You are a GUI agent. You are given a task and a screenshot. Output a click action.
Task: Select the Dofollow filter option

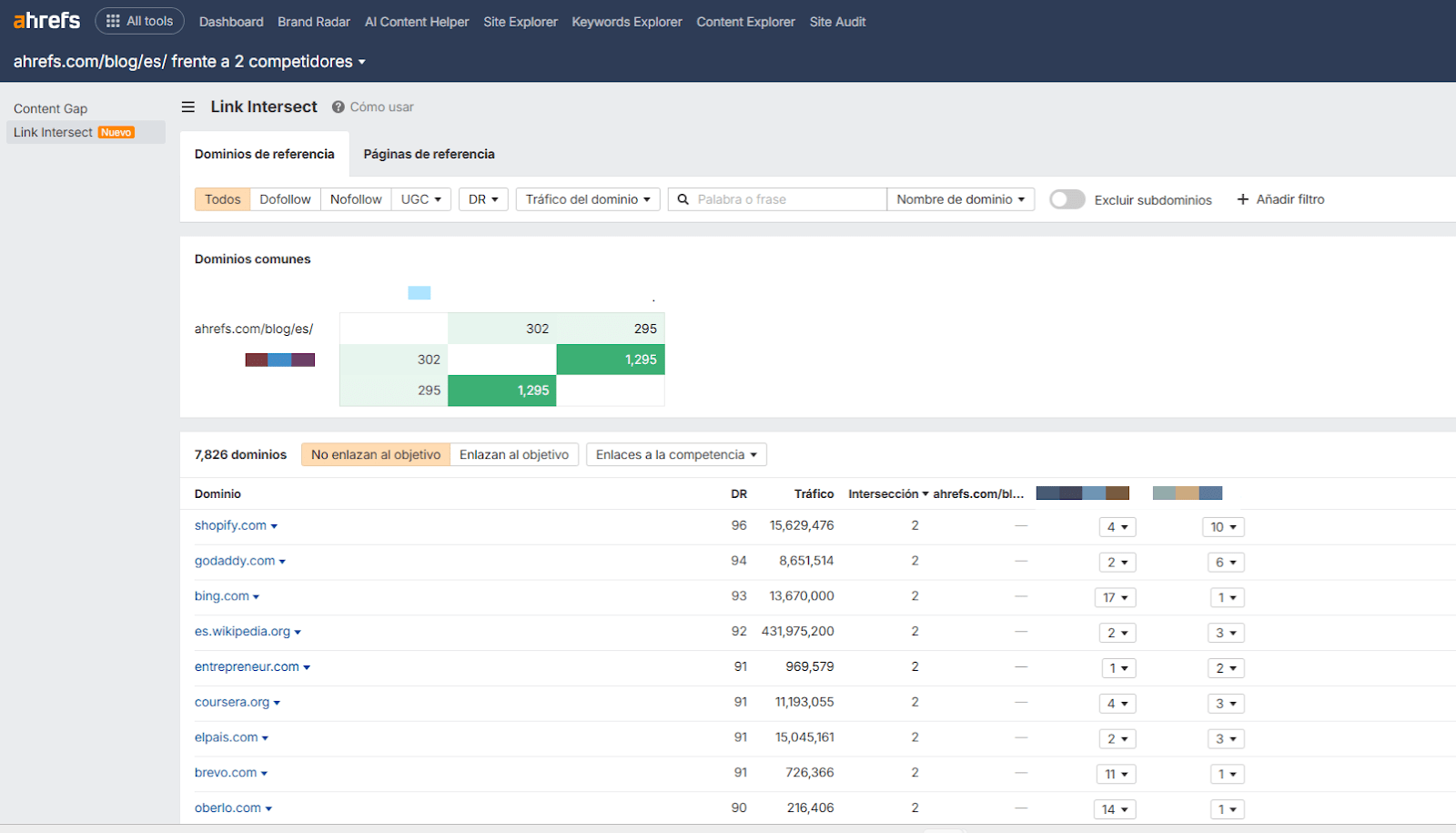click(x=285, y=199)
